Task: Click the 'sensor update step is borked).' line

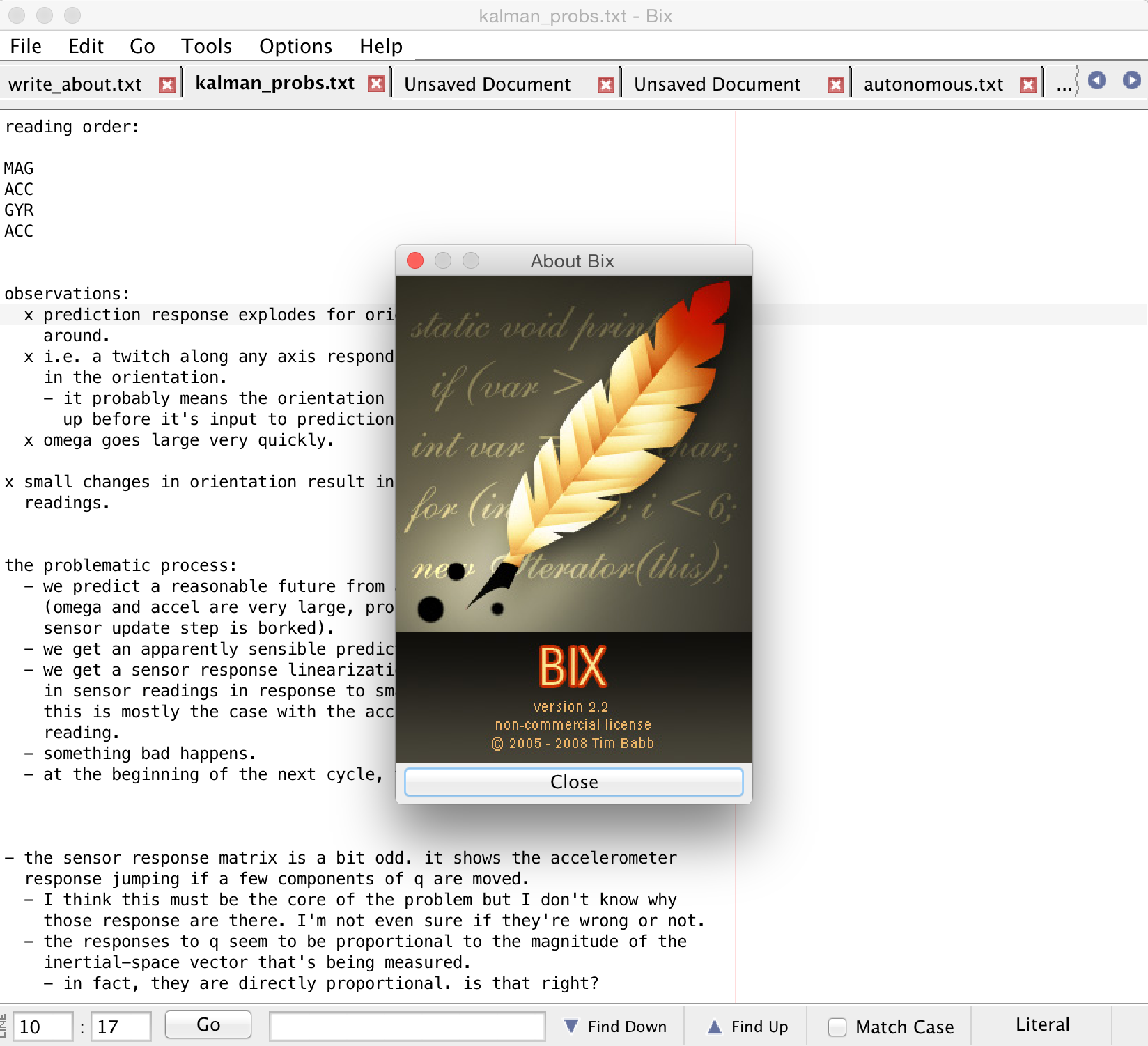Action: 189,628
